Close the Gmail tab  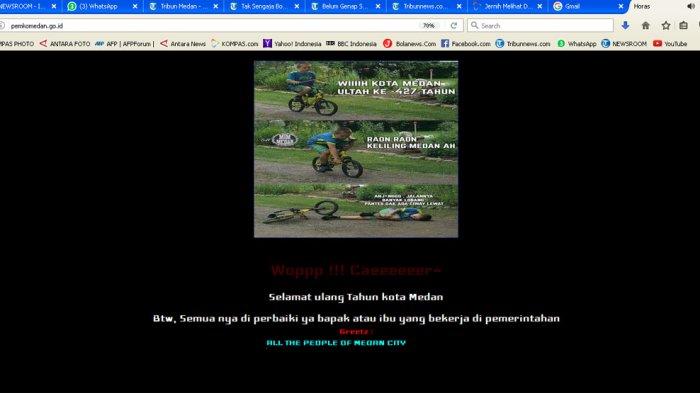pos(621,6)
